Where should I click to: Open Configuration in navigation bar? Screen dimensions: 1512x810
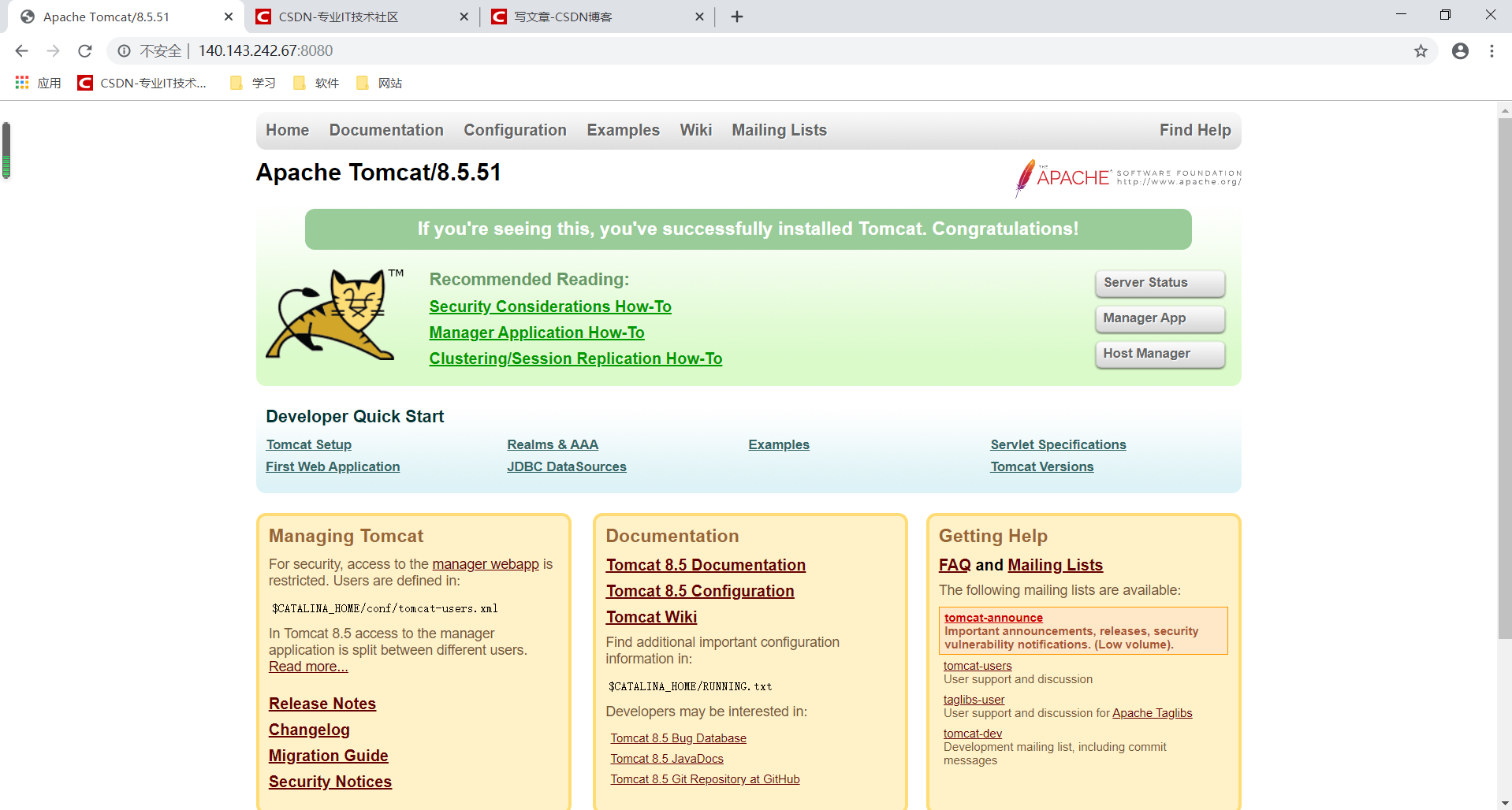click(515, 130)
